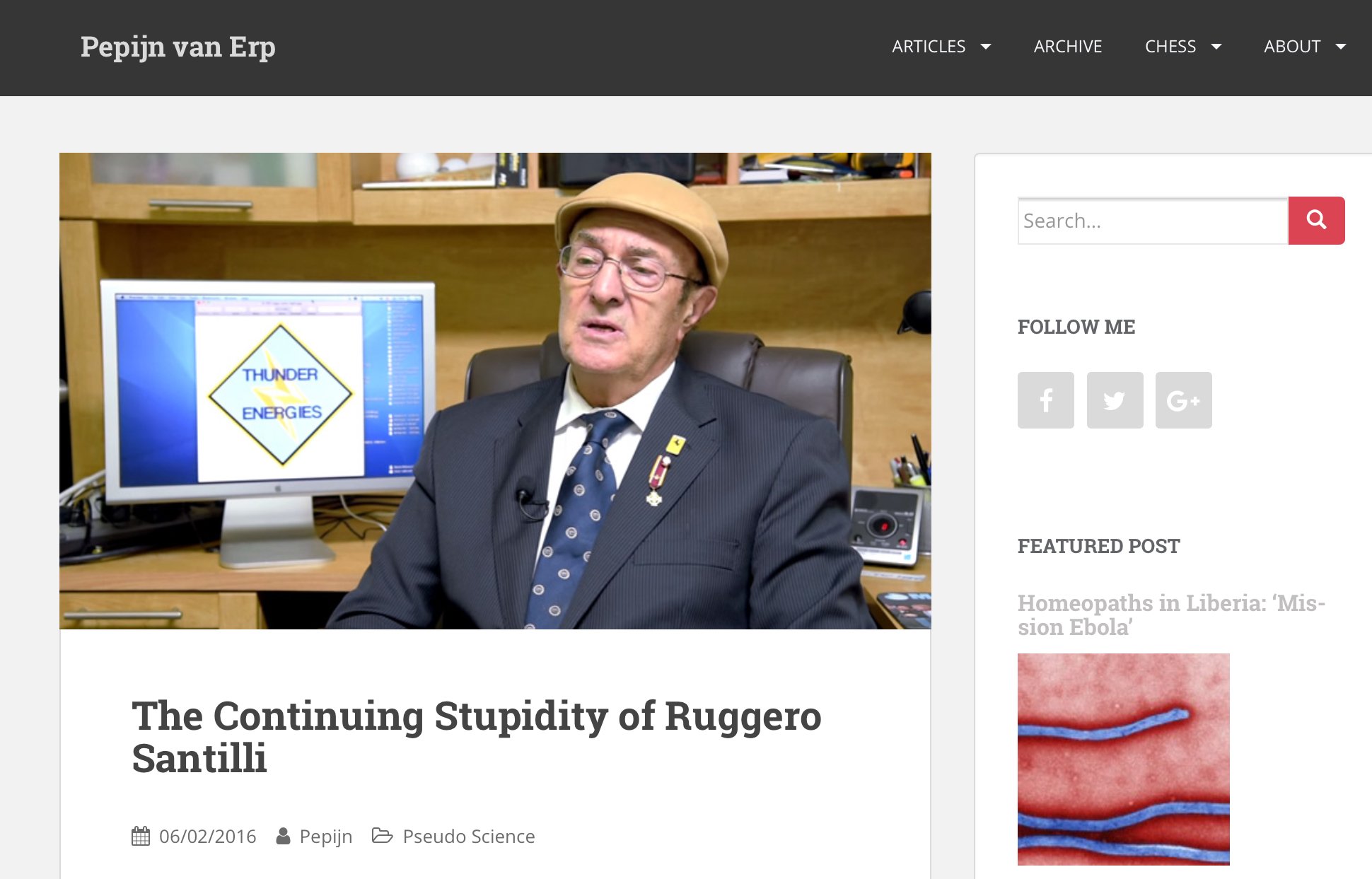Go to Pepijn van Erp site title
This screenshot has width=1372, height=879.
click(x=178, y=47)
